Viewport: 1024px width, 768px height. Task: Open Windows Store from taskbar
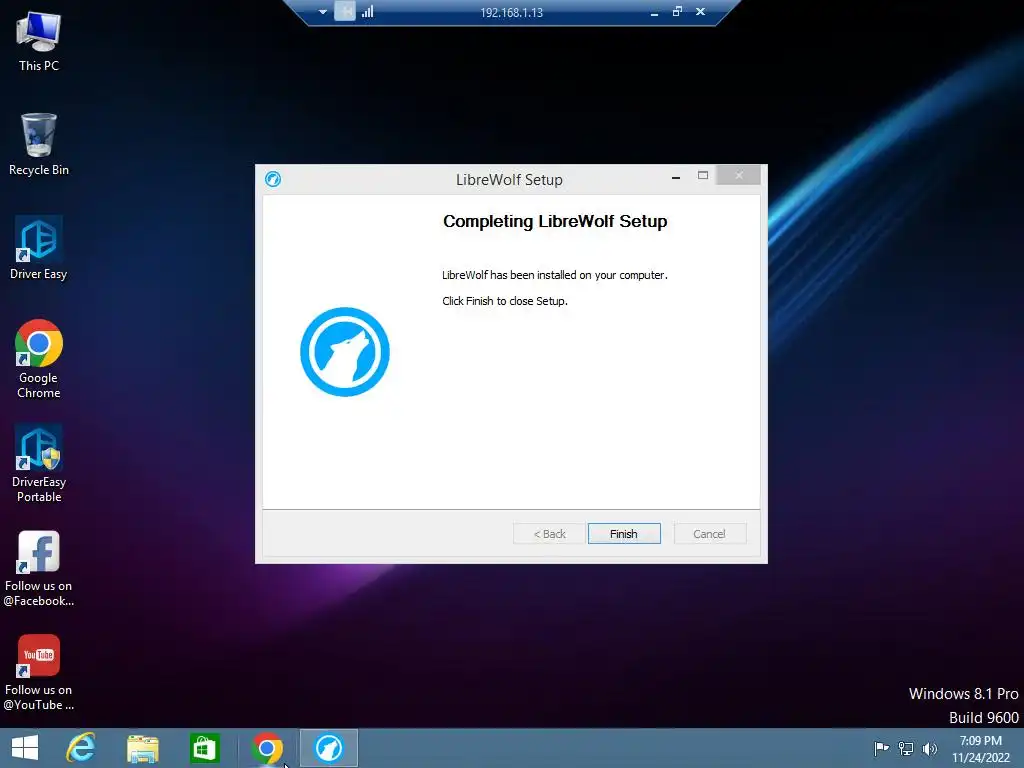[x=204, y=748]
